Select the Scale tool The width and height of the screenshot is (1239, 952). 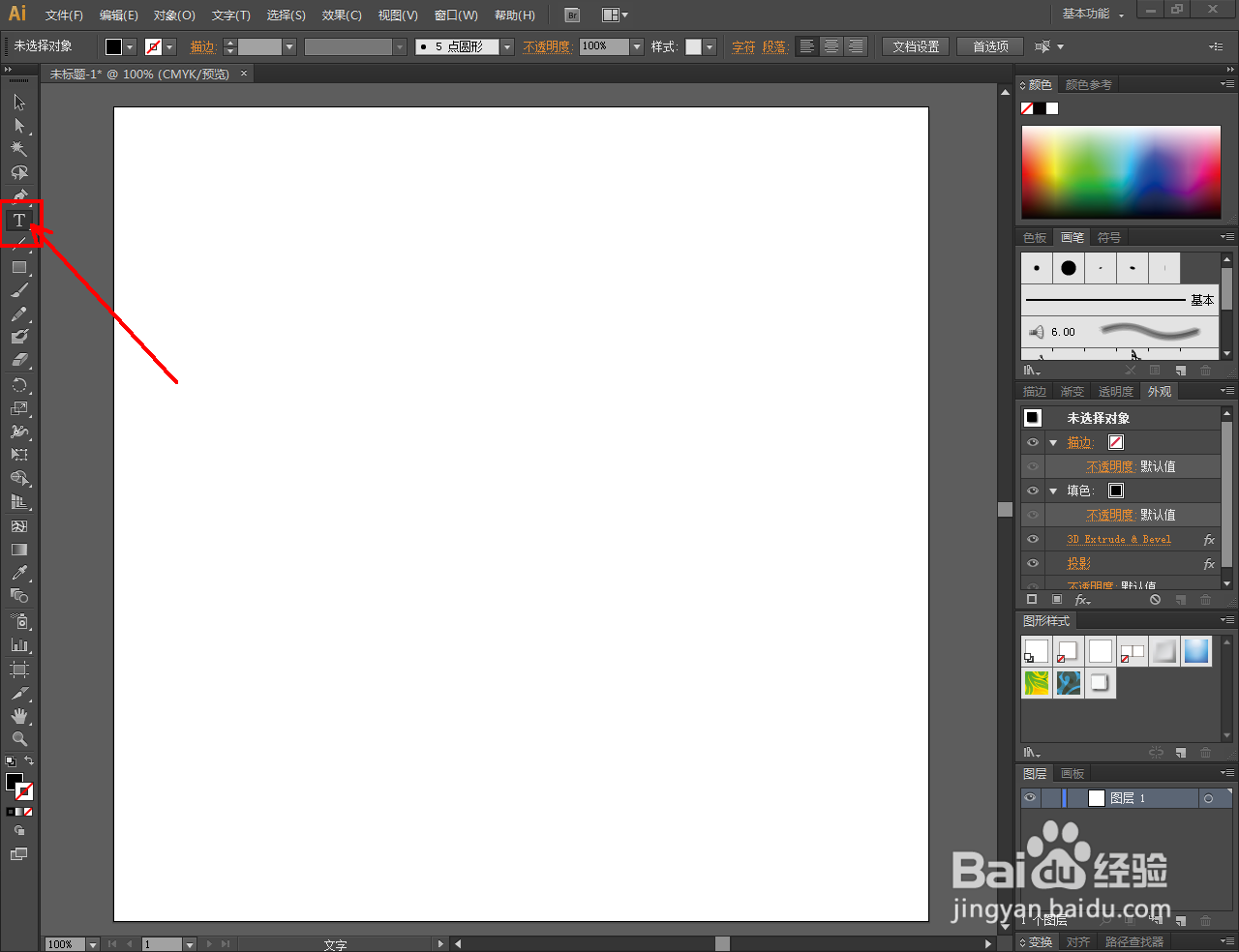18,408
